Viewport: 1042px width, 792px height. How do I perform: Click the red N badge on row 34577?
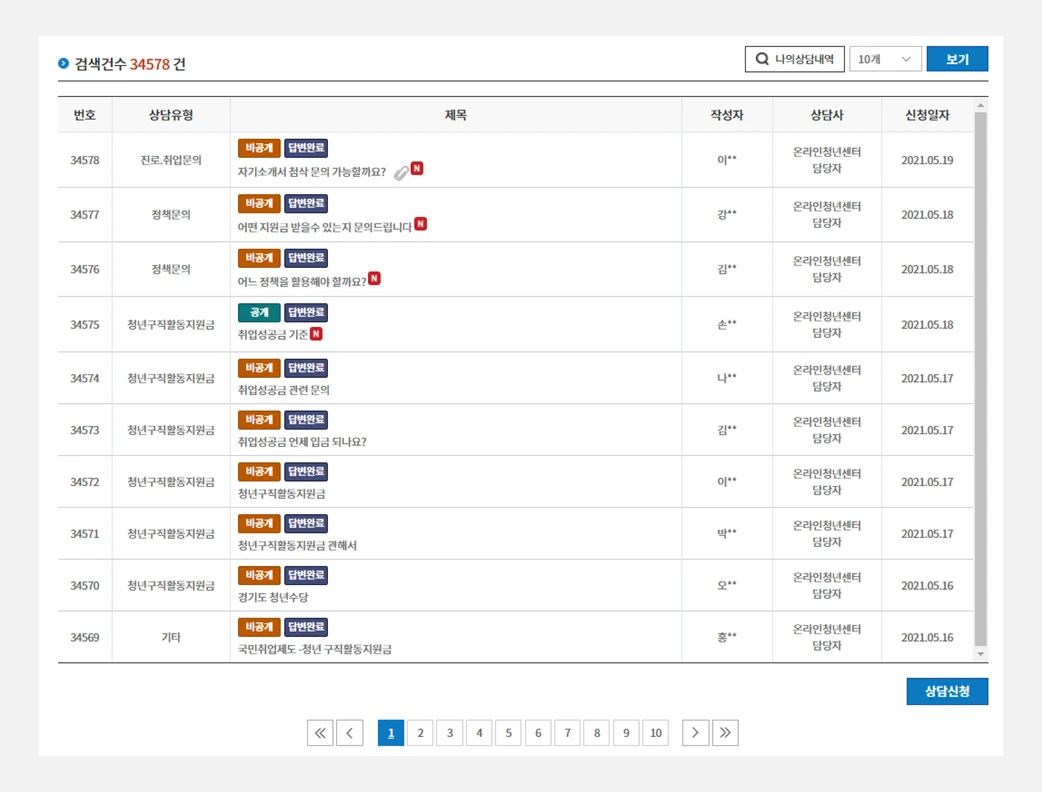point(421,224)
